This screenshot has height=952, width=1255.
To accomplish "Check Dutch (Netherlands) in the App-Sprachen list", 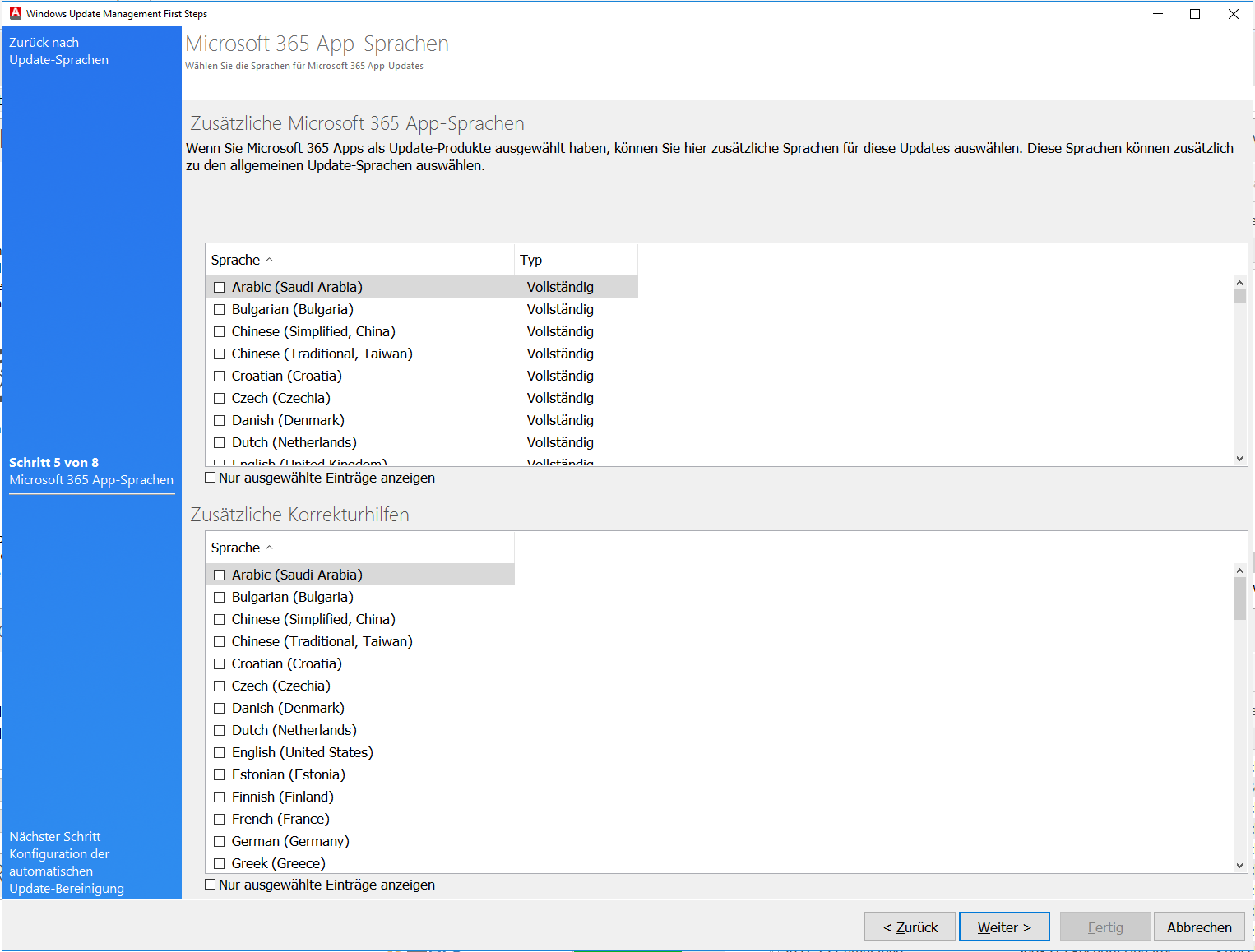I will coord(219,443).
